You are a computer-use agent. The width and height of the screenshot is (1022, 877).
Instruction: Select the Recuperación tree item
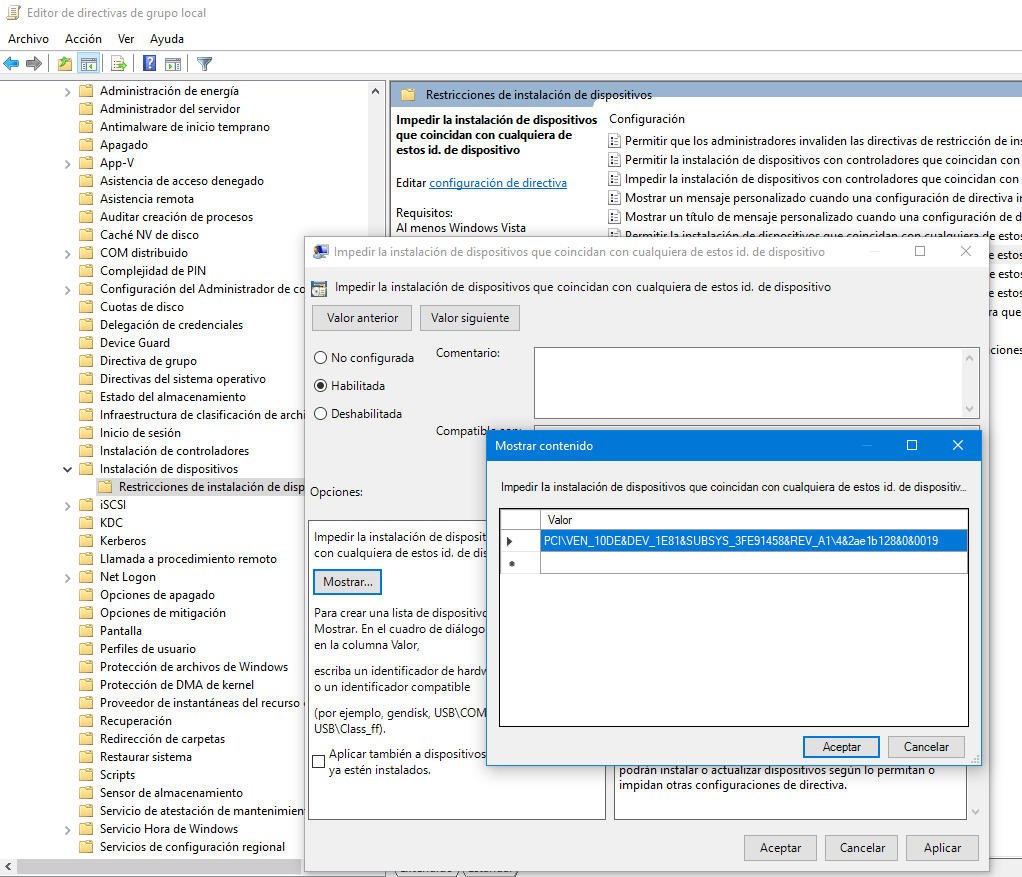pyautogui.click(x=136, y=721)
